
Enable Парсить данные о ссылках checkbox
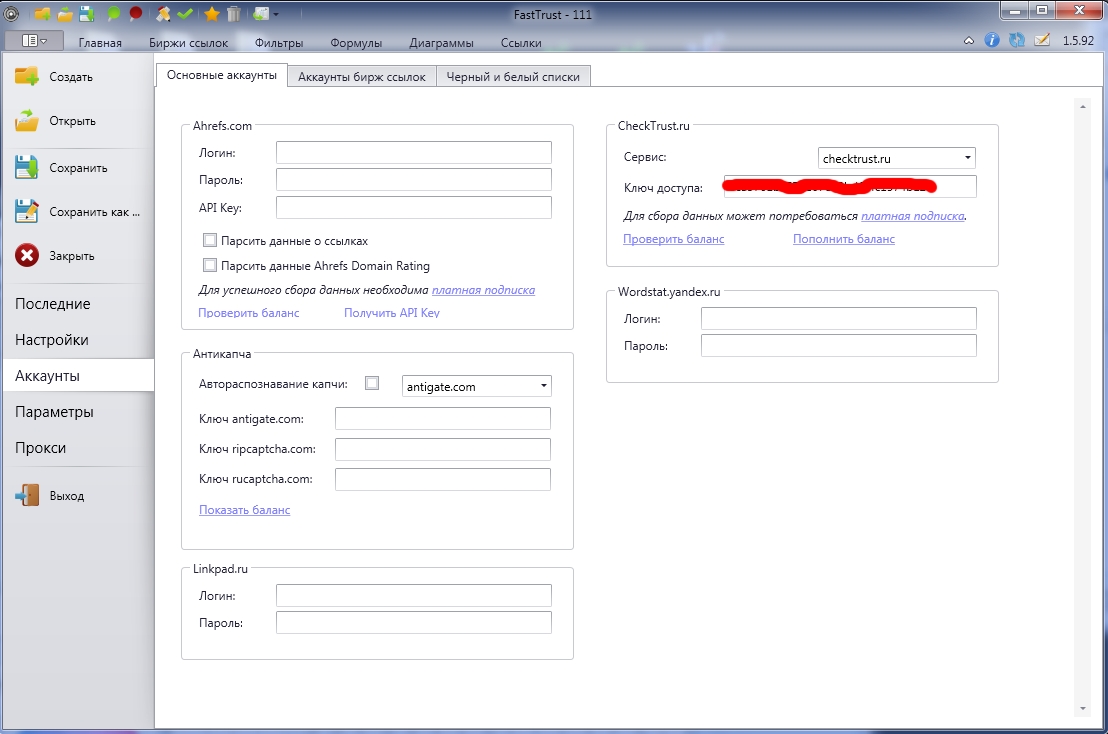[210, 240]
